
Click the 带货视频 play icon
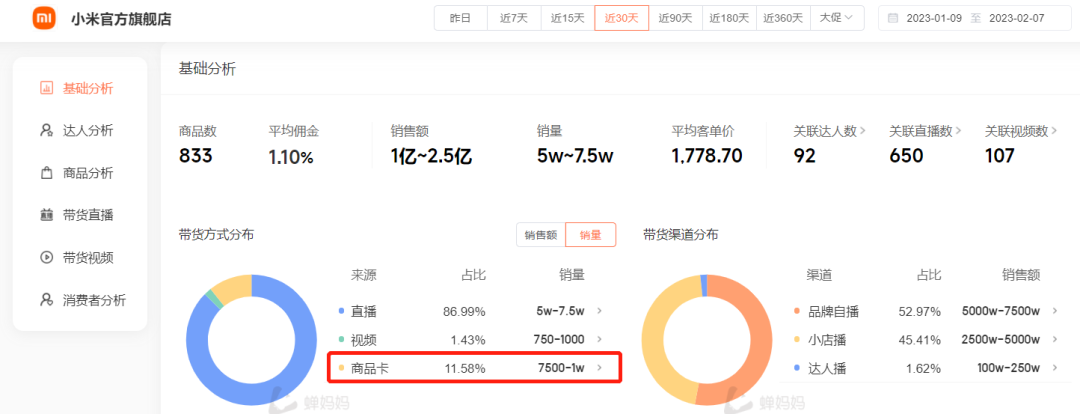[47, 258]
